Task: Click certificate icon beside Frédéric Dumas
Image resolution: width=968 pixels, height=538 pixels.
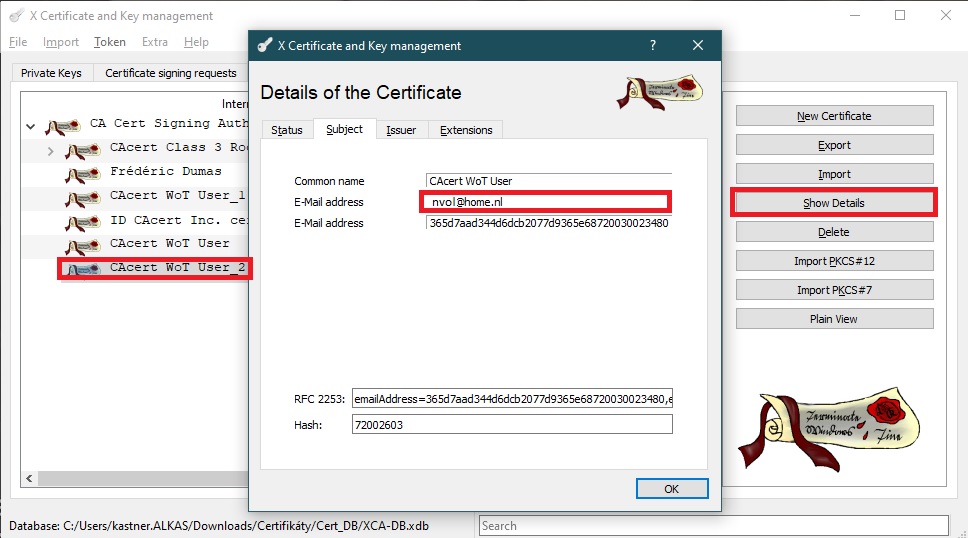Action: pyautogui.click(x=83, y=174)
